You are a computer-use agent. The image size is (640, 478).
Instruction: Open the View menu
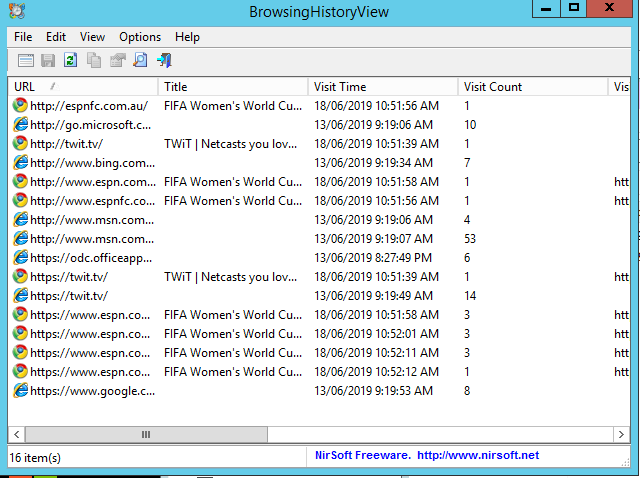(92, 37)
